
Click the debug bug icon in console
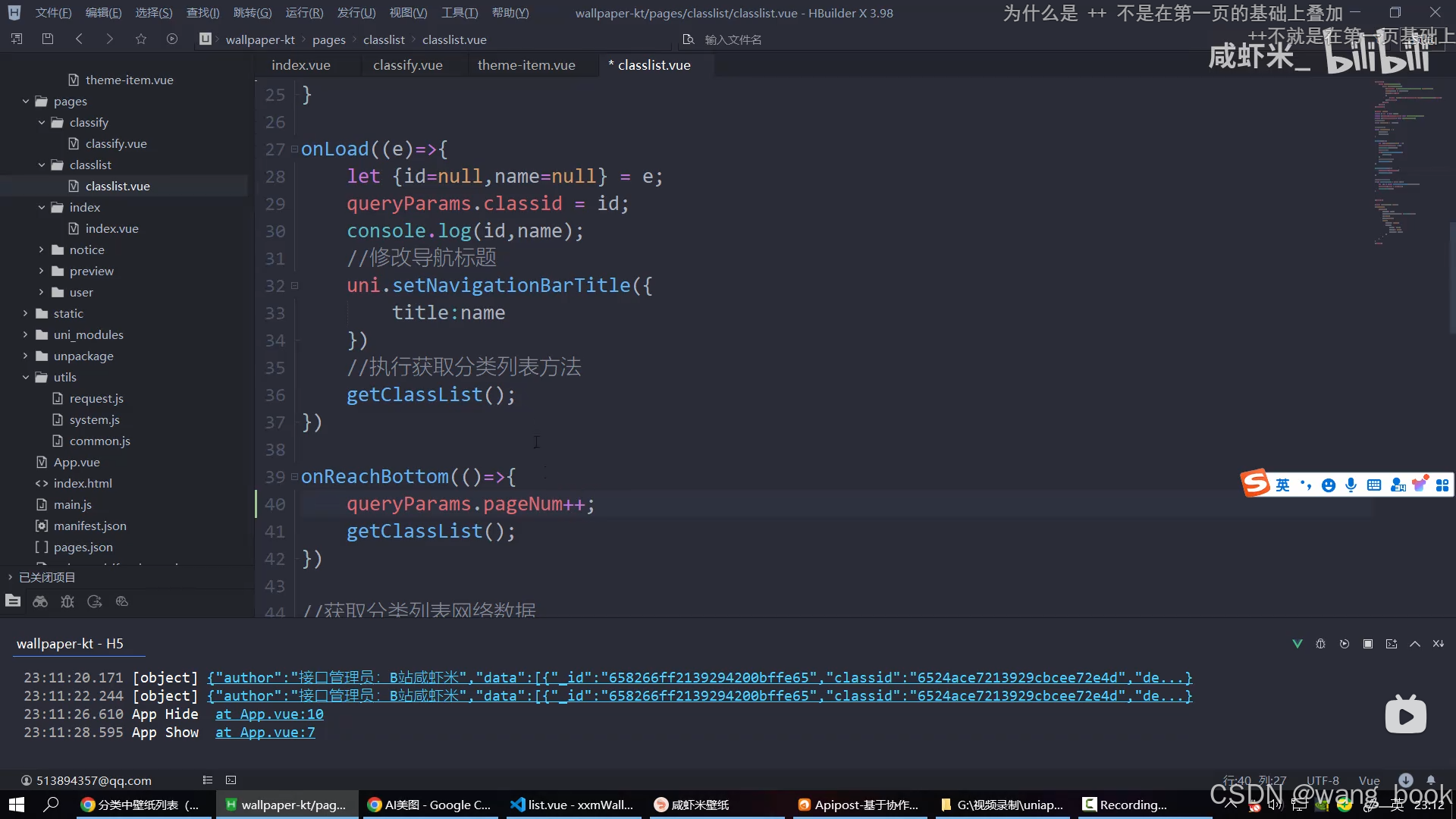tap(1320, 644)
